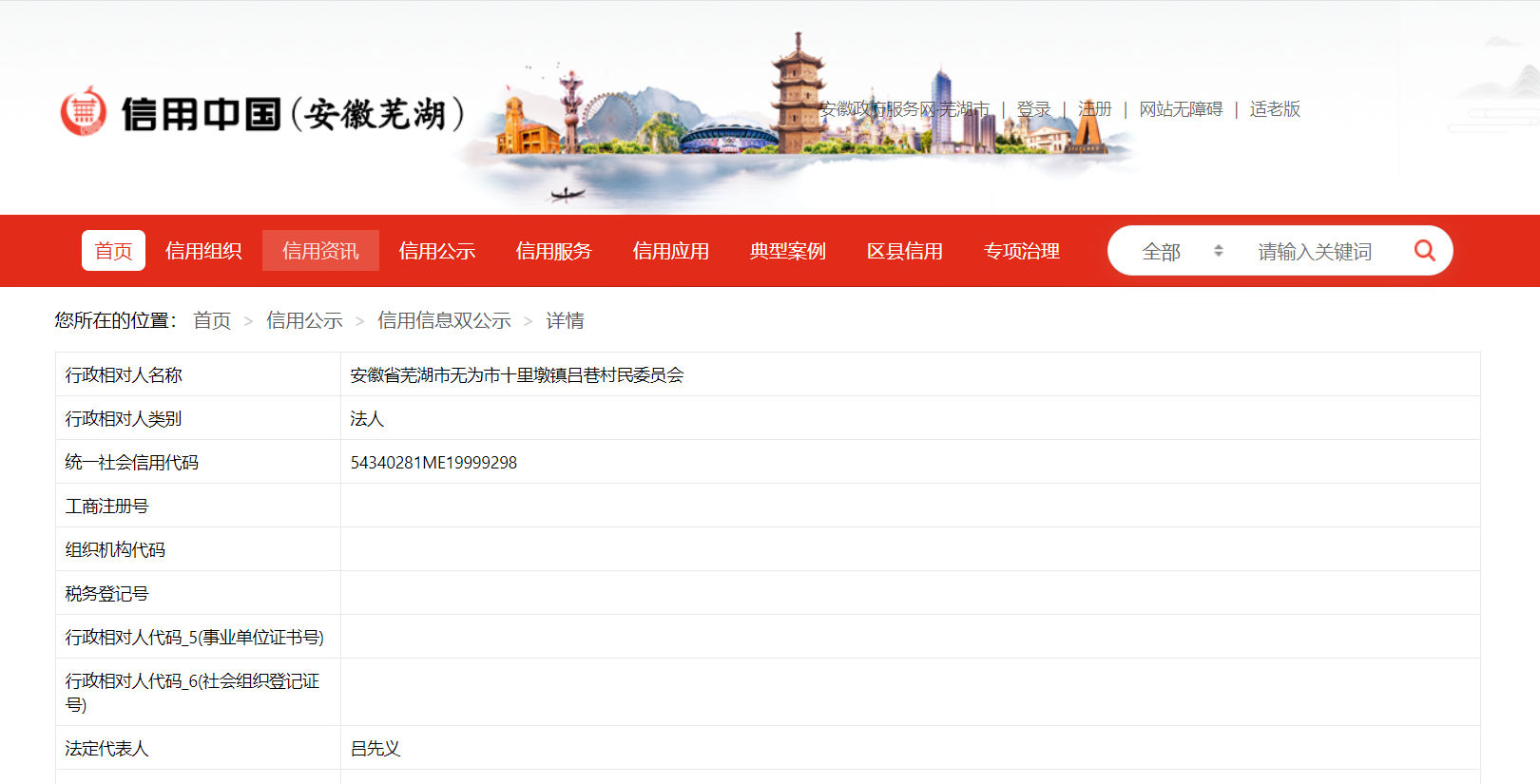Click the 组织机构代码 row label
This screenshot has height=784, width=1540.
pos(115,550)
